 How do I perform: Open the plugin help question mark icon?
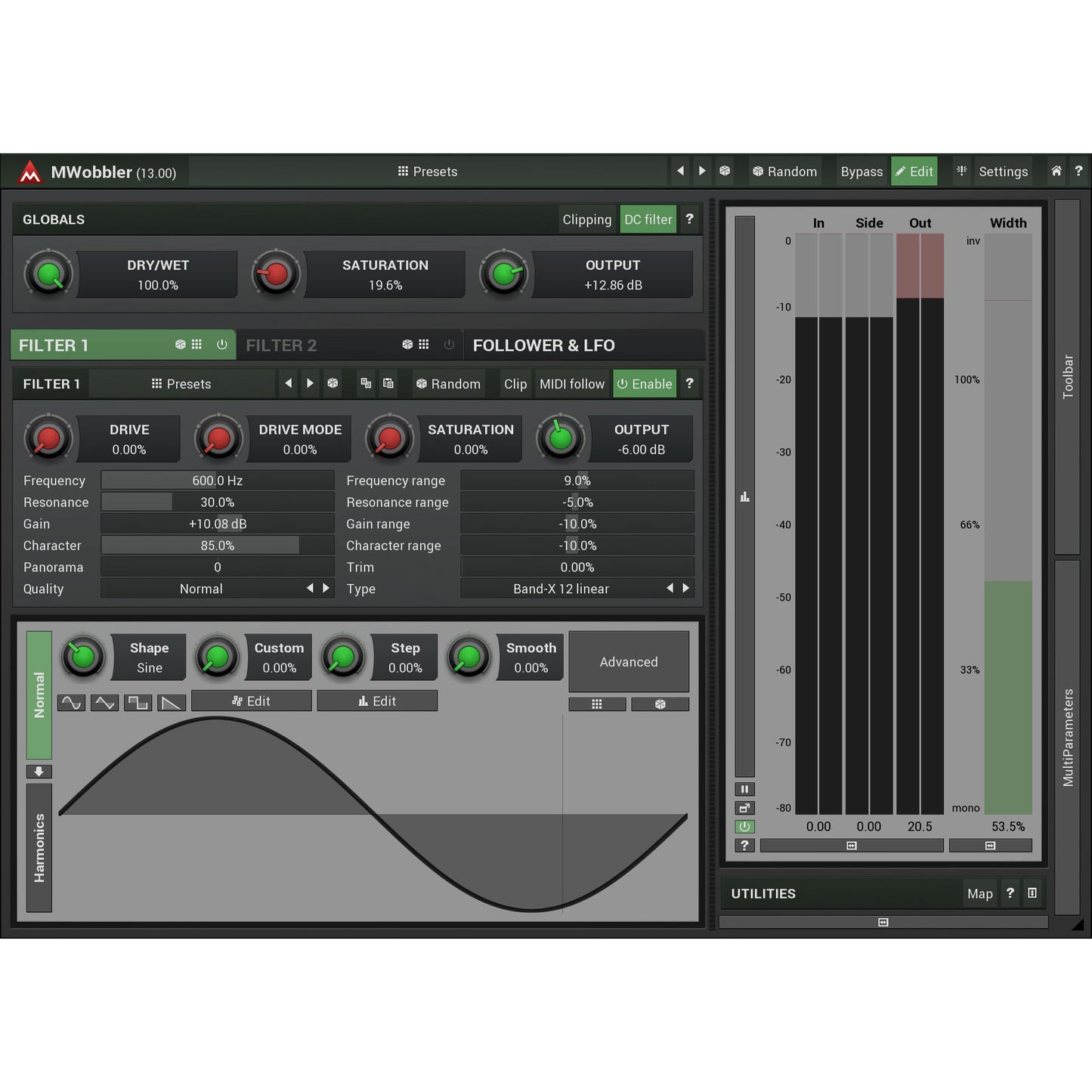1079,172
